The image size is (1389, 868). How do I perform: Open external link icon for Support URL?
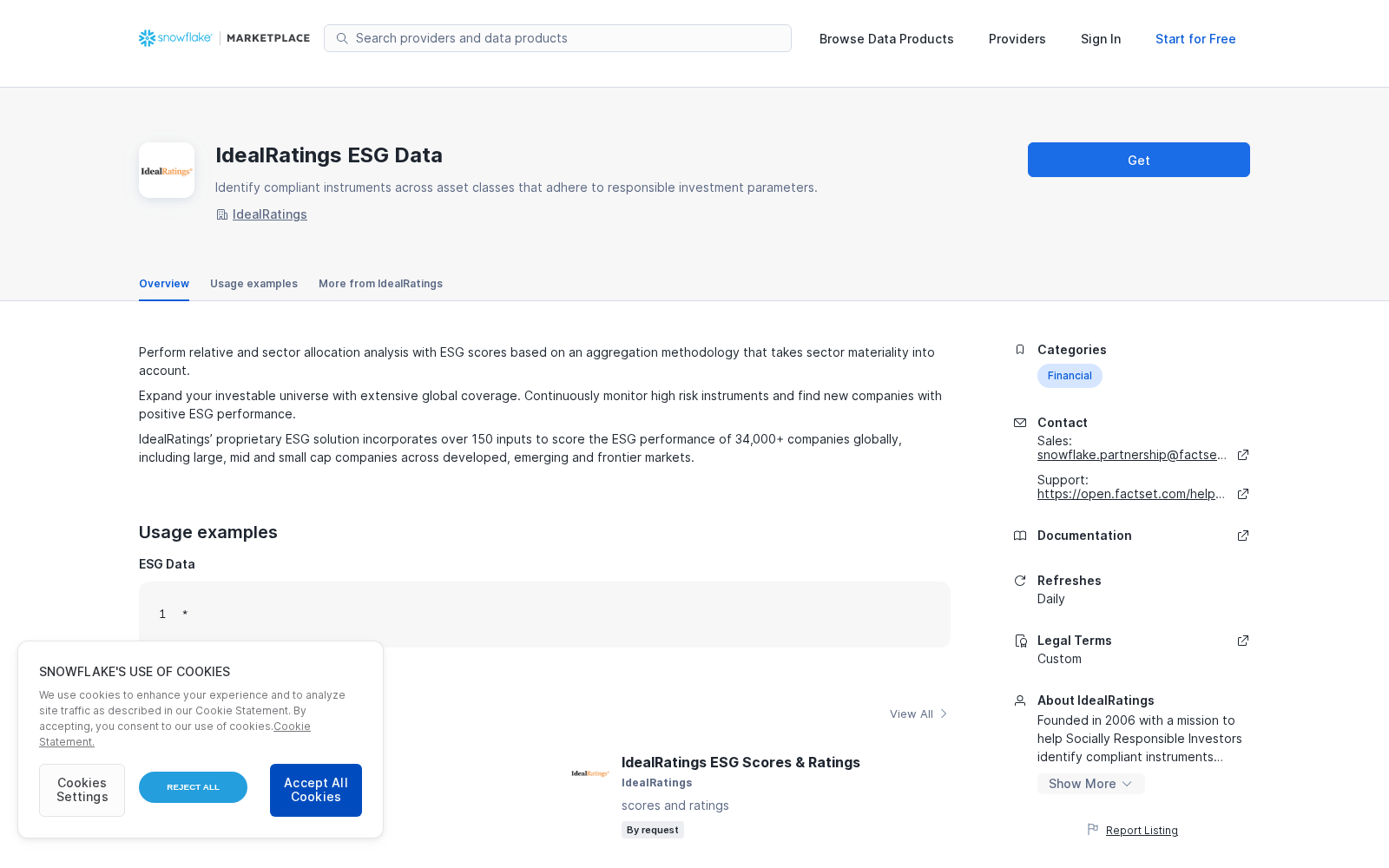(1243, 494)
